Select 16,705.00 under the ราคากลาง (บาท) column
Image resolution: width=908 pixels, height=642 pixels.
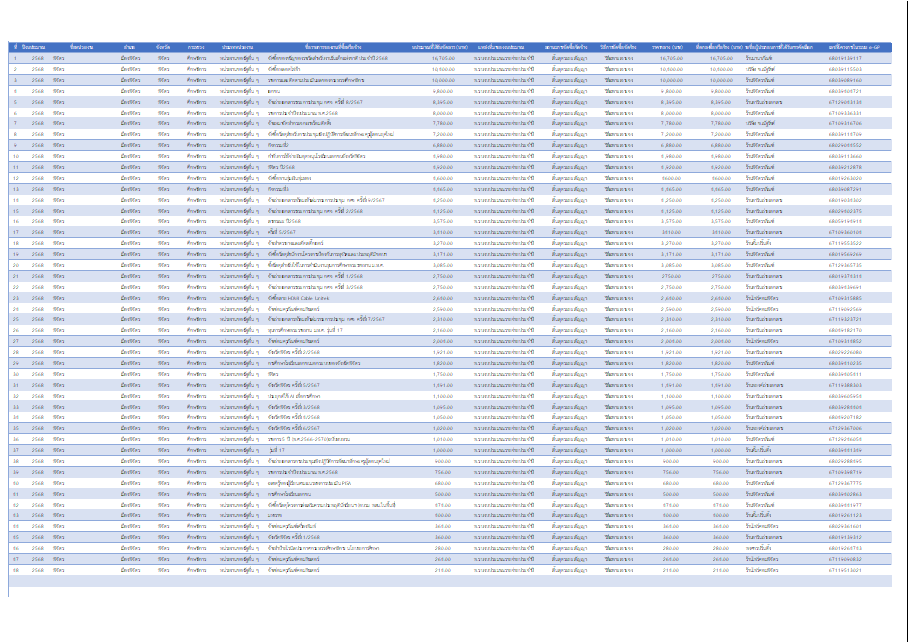671,58
